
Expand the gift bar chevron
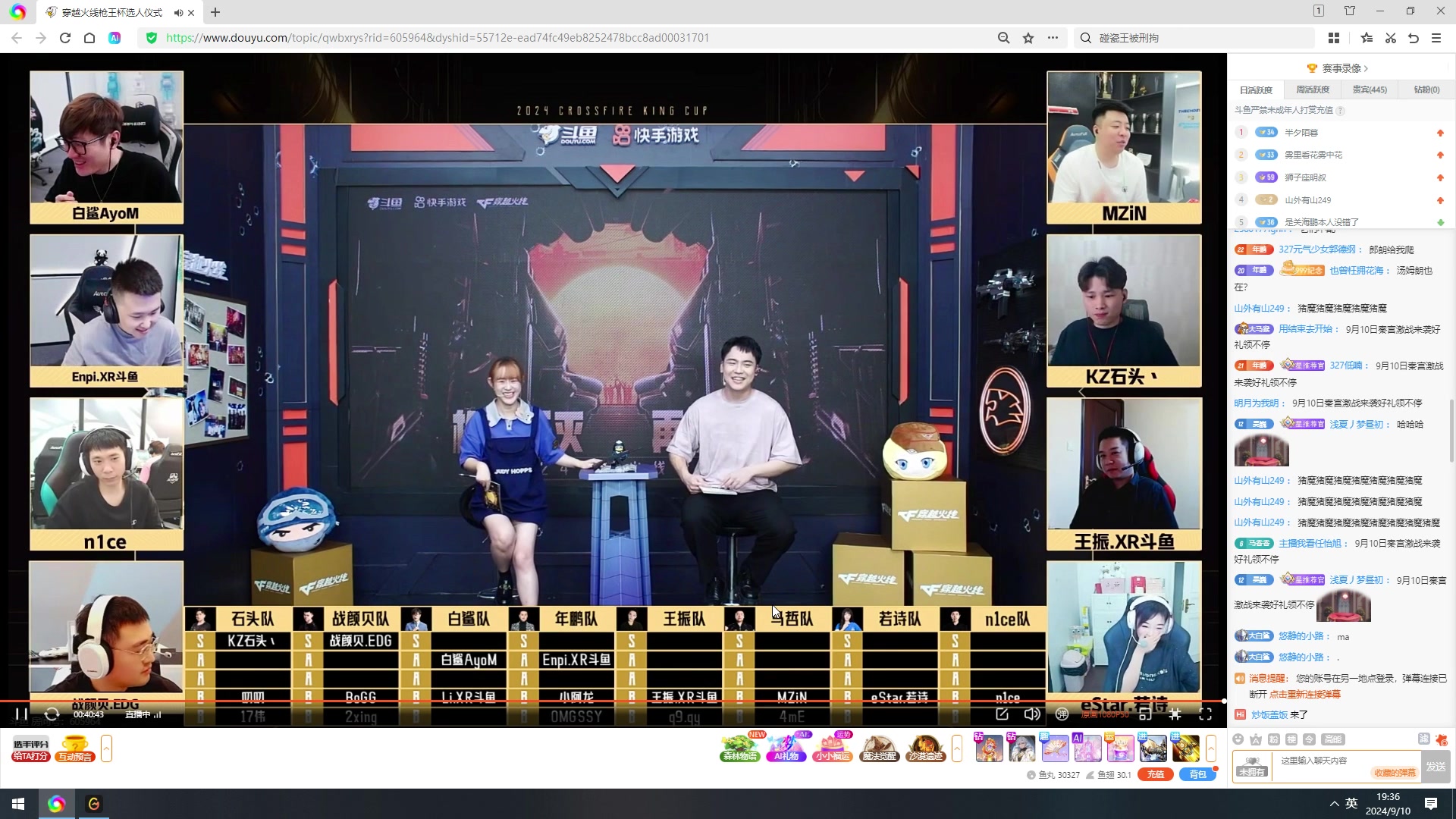tap(1211, 748)
